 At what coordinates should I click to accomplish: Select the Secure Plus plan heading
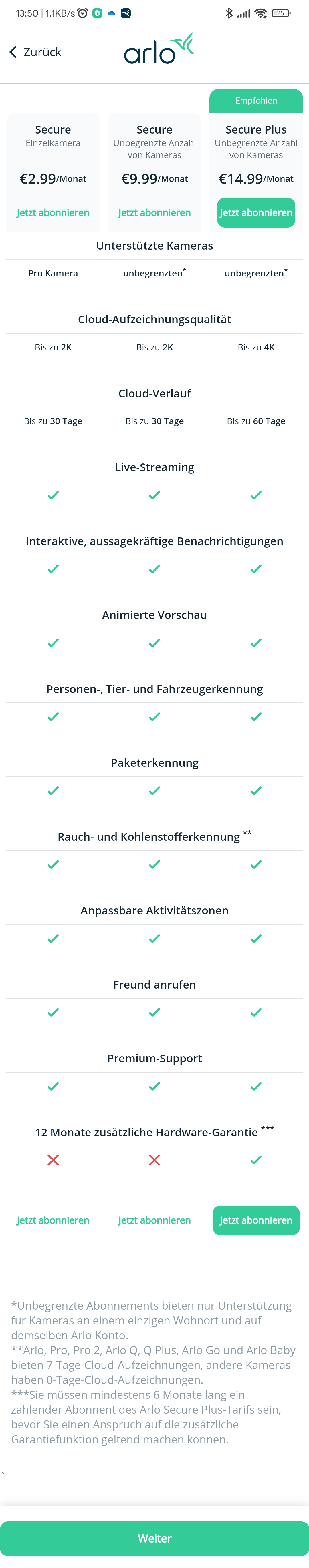tap(256, 130)
